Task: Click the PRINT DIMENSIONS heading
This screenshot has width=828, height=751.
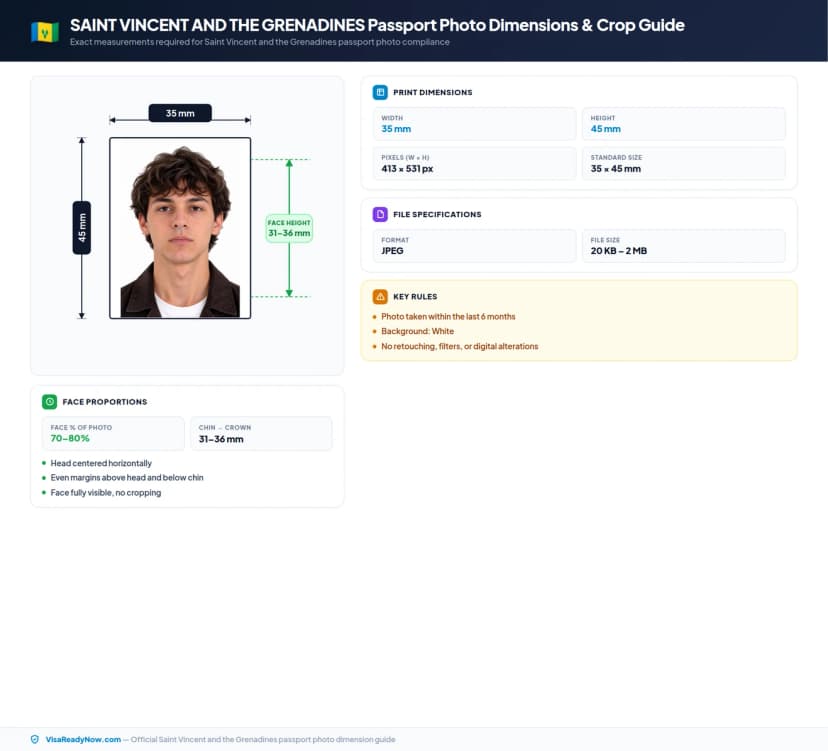Action: click(432, 92)
